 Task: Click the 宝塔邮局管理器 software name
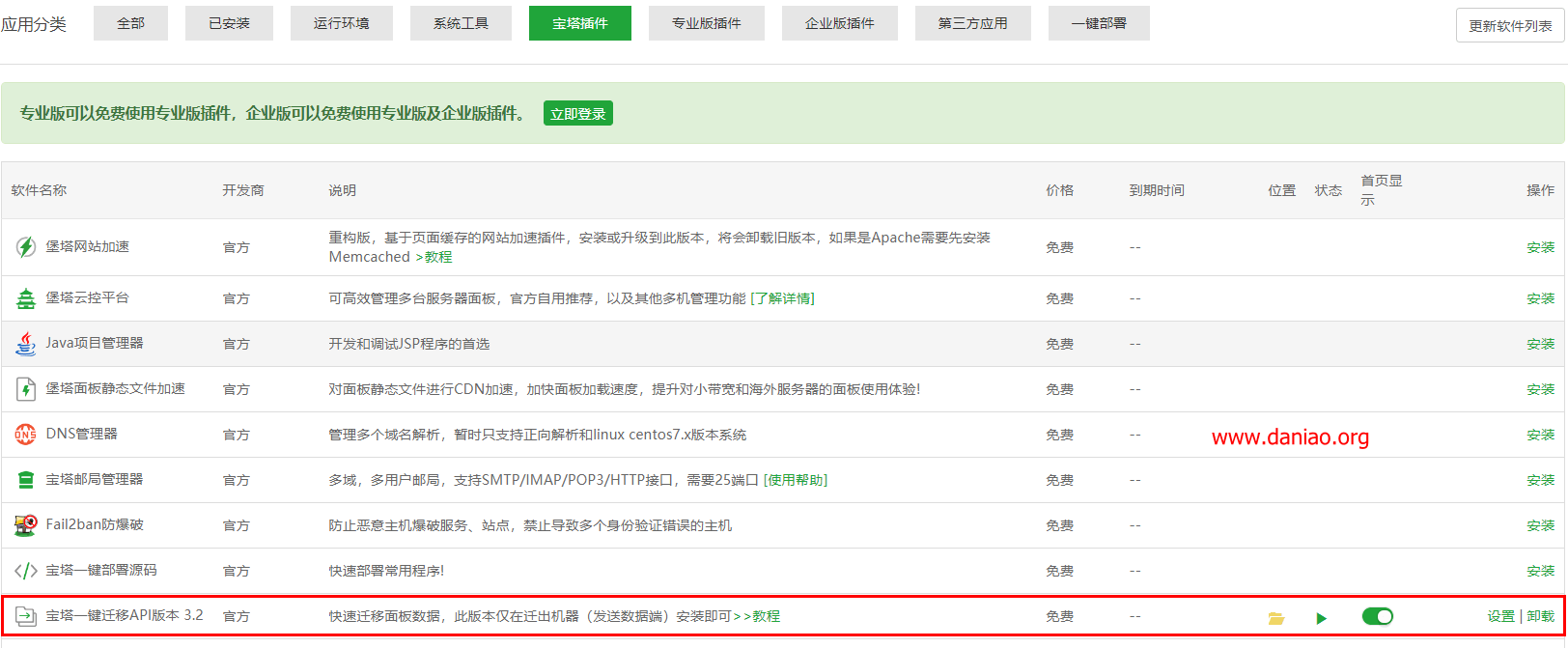tap(95, 479)
